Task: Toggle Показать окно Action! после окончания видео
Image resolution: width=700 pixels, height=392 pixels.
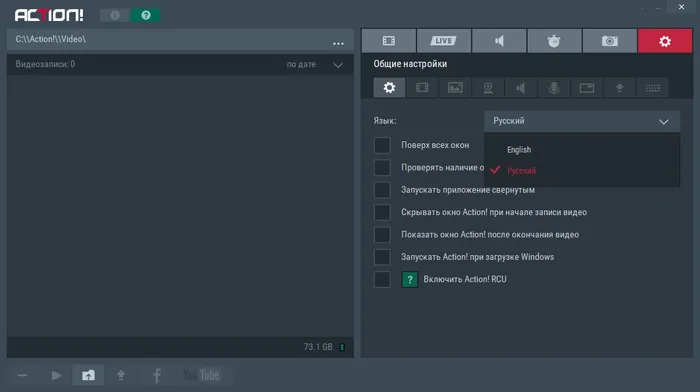Action: click(x=382, y=234)
